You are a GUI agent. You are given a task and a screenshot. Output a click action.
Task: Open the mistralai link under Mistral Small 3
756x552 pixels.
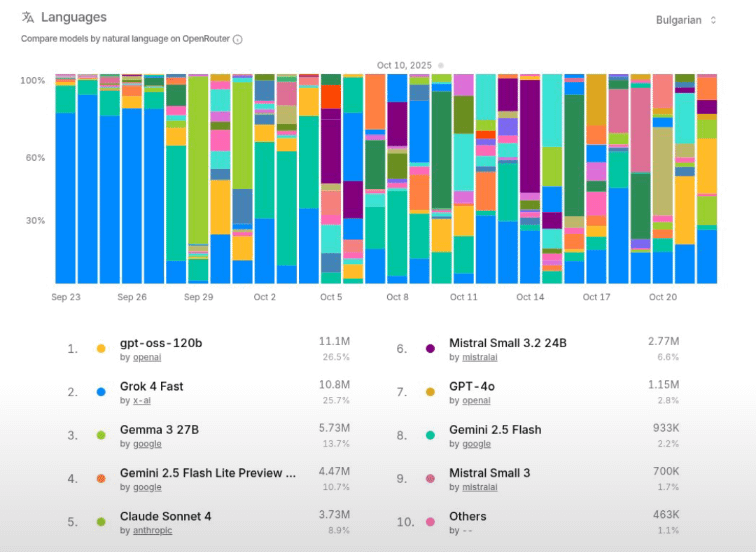474,487
